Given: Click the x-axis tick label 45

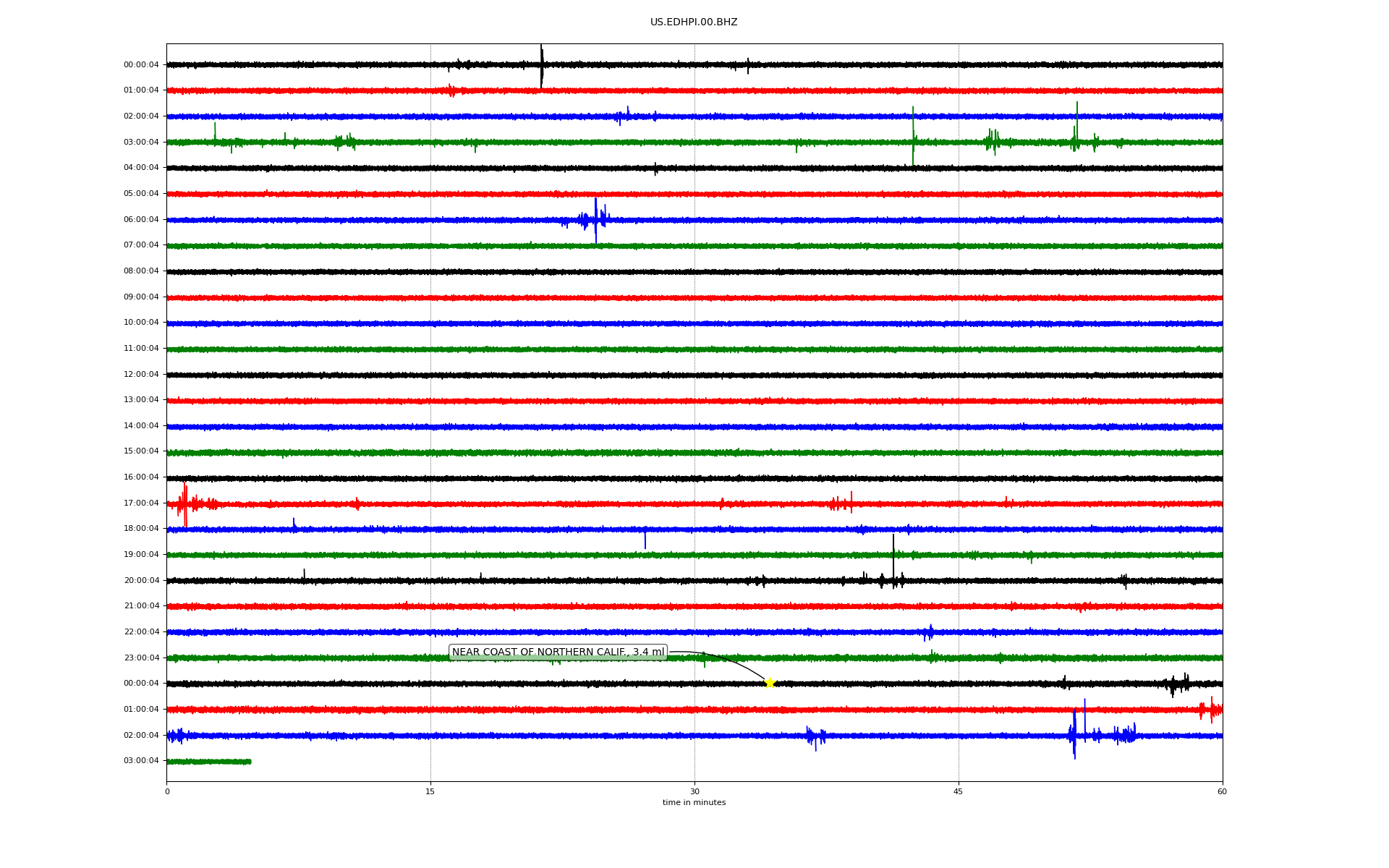Looking at the screenshot, I should click(x=959, y=792).
